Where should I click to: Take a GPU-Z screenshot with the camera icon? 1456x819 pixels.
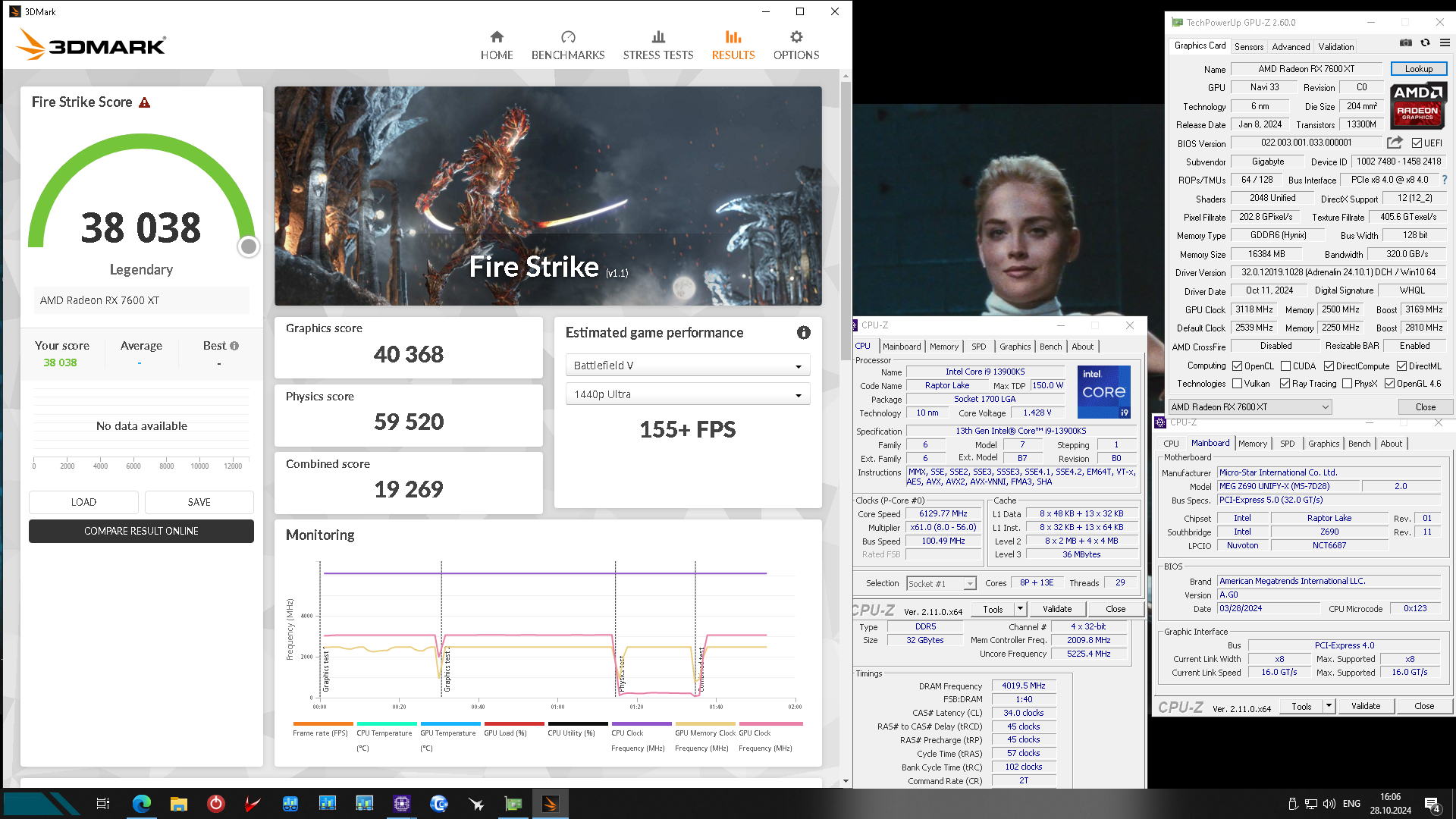pyautogui.click(x=1405, y=43)
